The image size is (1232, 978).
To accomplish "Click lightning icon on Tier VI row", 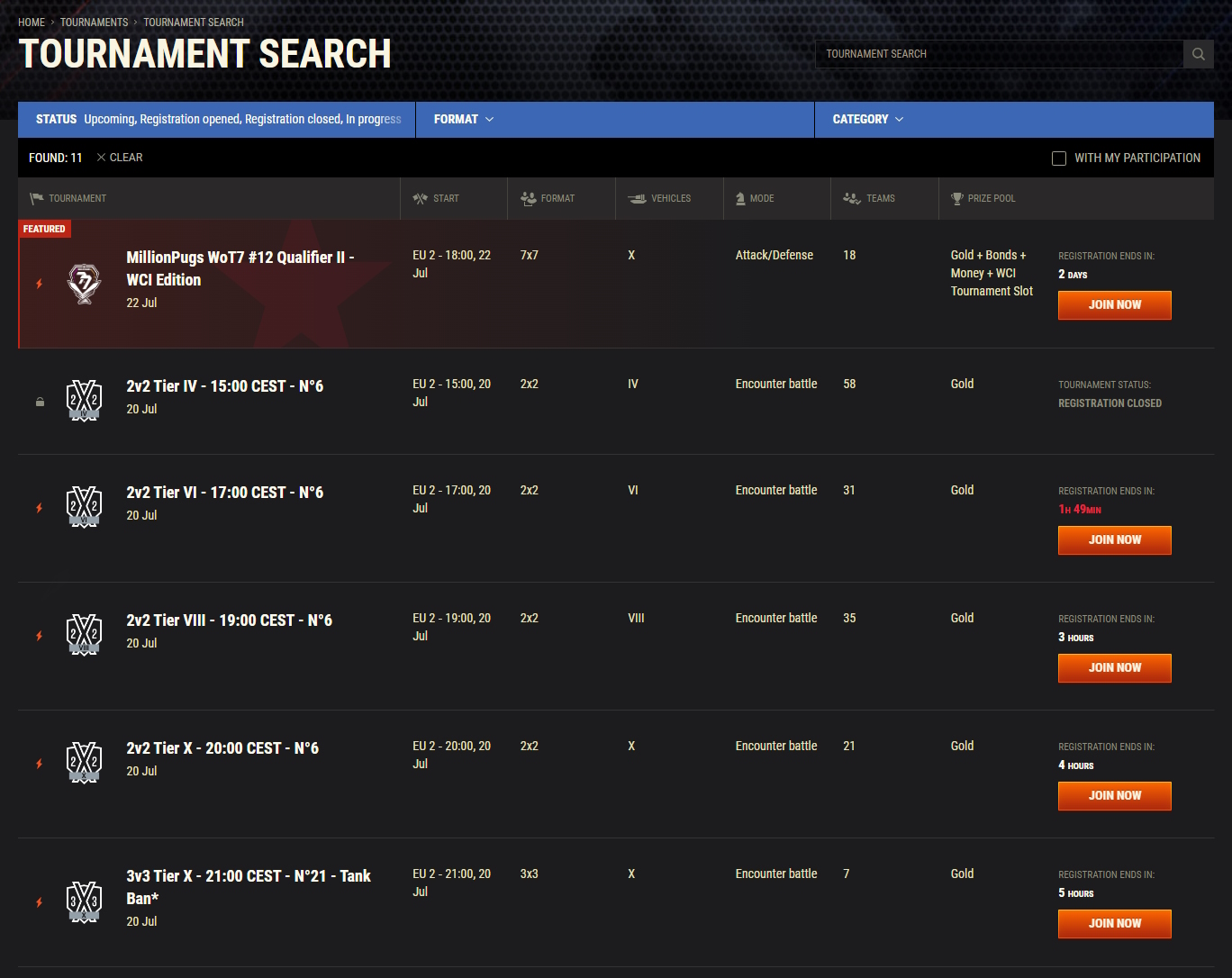I will 39,508.
